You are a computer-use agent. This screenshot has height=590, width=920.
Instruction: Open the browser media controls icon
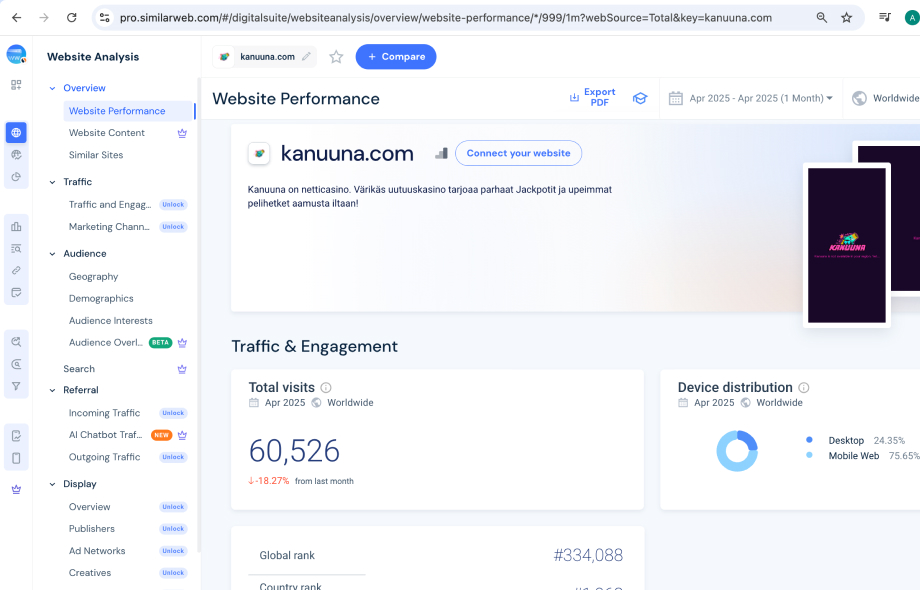[x=885, y=18]
